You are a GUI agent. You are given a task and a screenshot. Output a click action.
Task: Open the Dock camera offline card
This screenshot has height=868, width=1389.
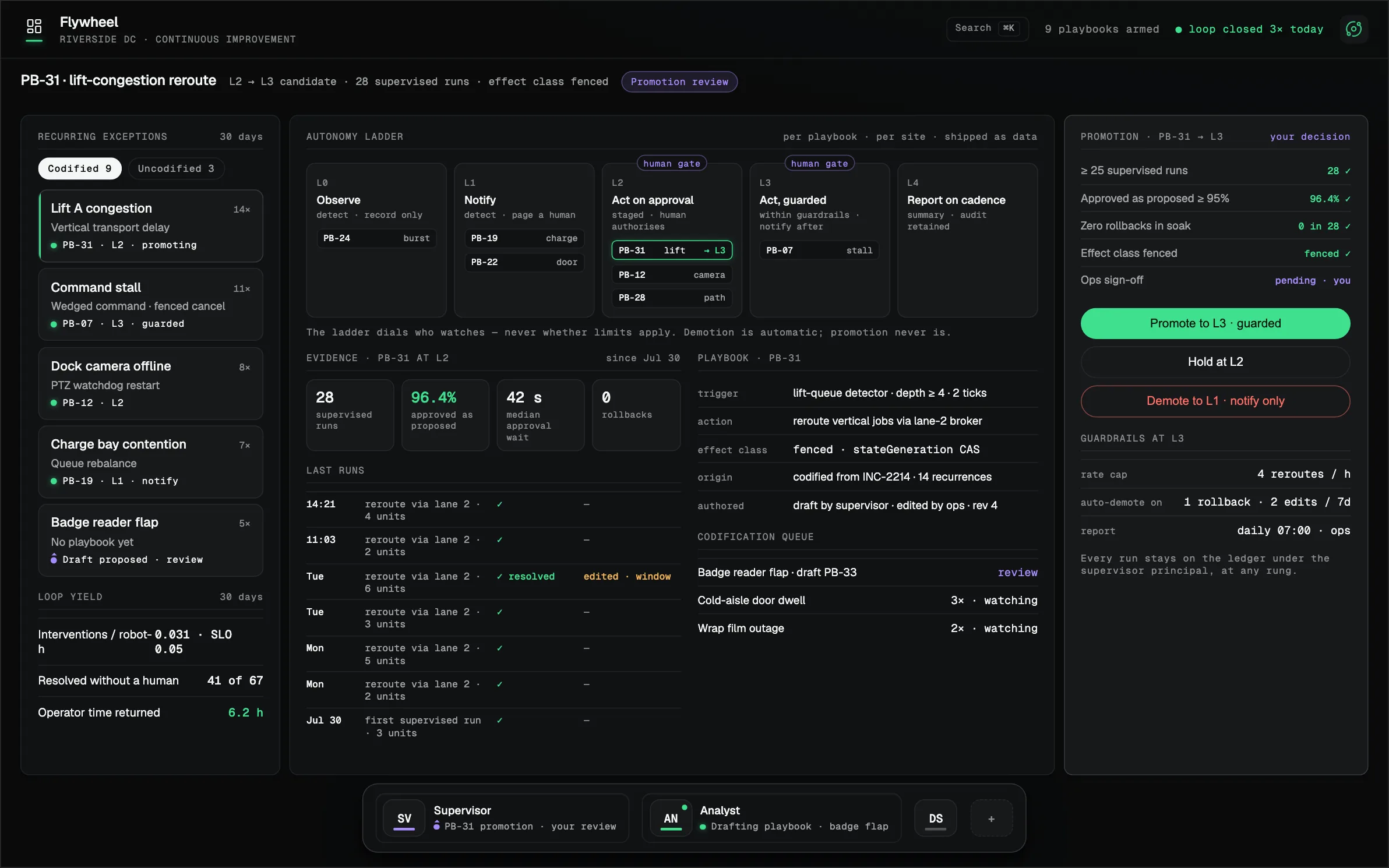tap(151, 383)
